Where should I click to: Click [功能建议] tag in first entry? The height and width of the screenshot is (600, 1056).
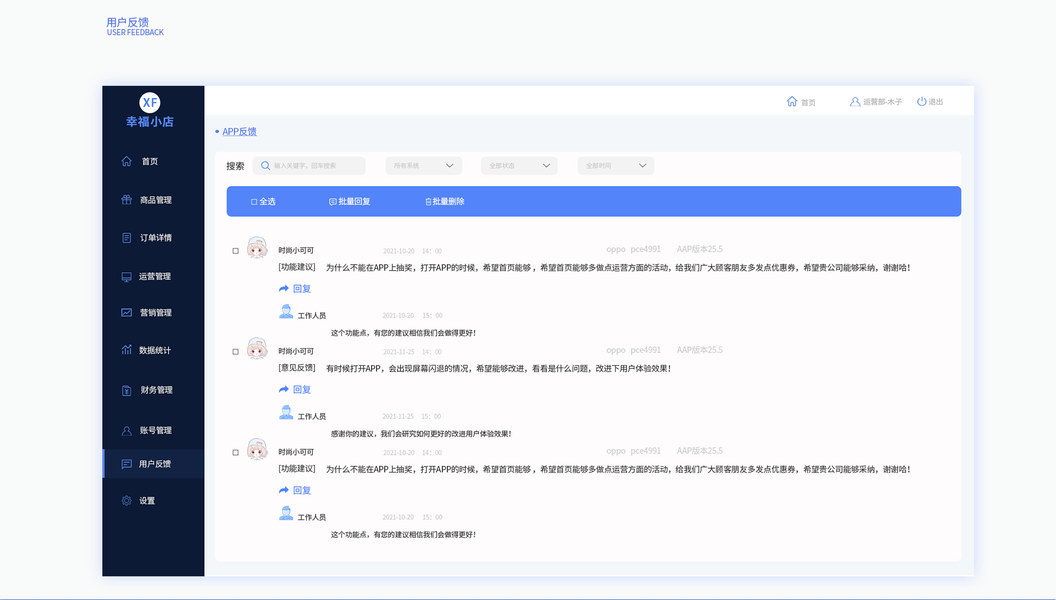297,267
